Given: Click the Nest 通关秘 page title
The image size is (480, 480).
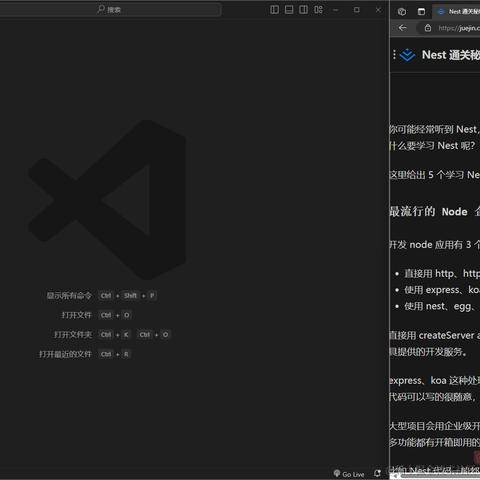Looking at the screenshot, I should click(x=451, y=55).
